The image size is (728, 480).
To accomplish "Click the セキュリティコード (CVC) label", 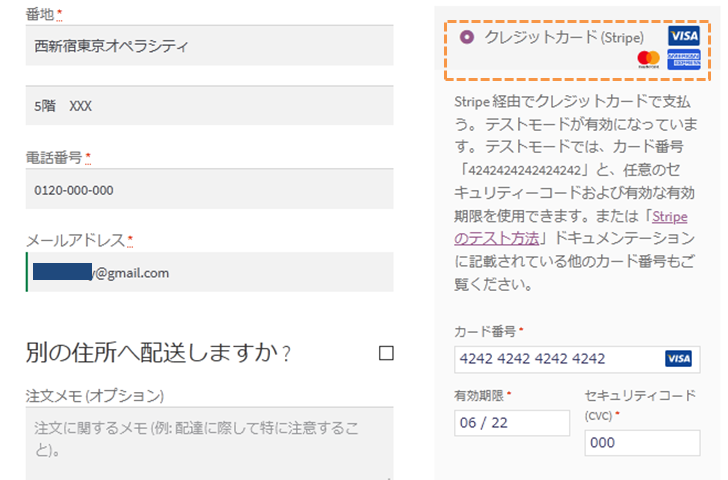I will pyautogui.click(x=641, y=405).
